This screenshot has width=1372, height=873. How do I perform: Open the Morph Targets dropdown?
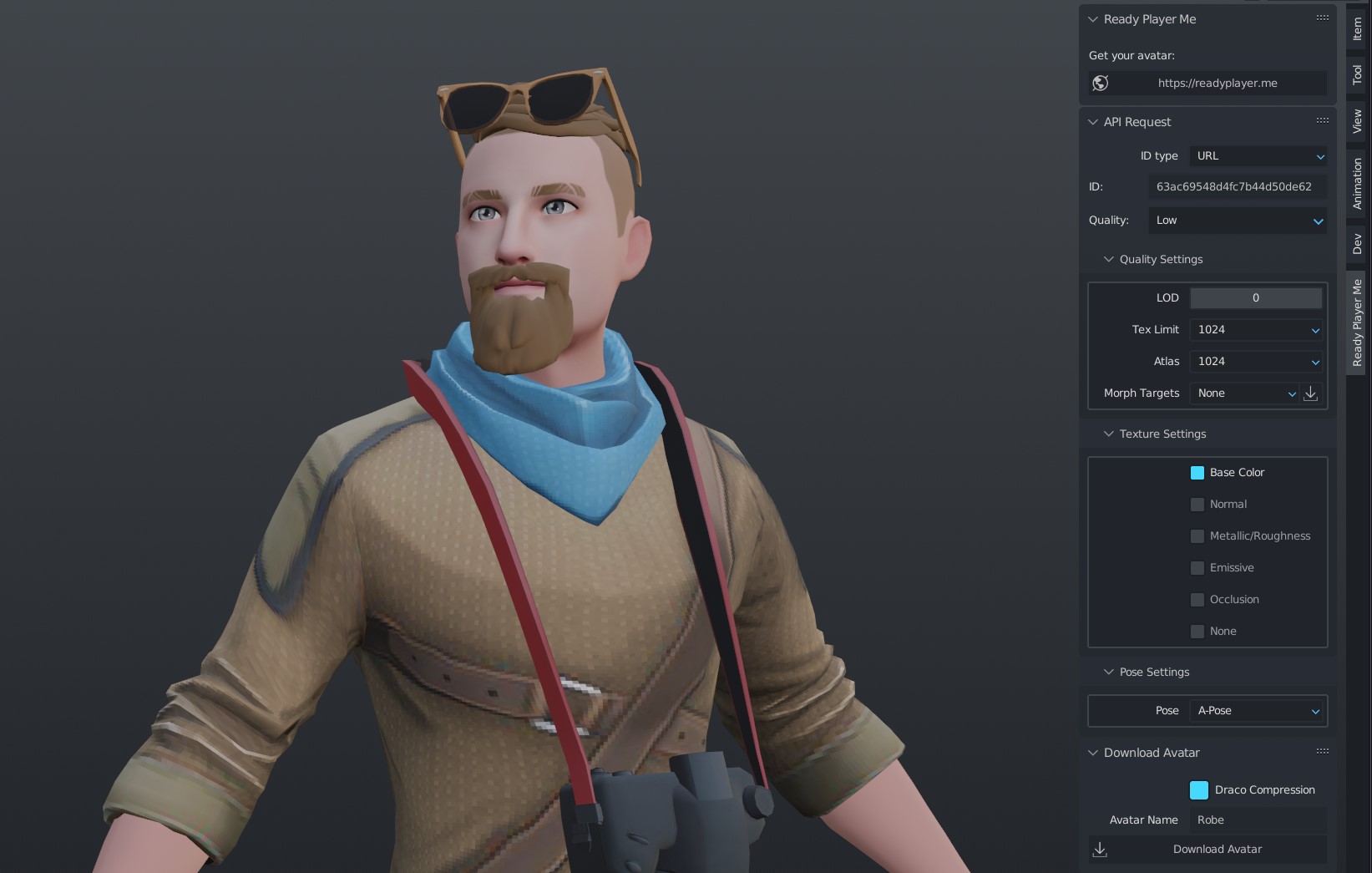pos(1244,393)
